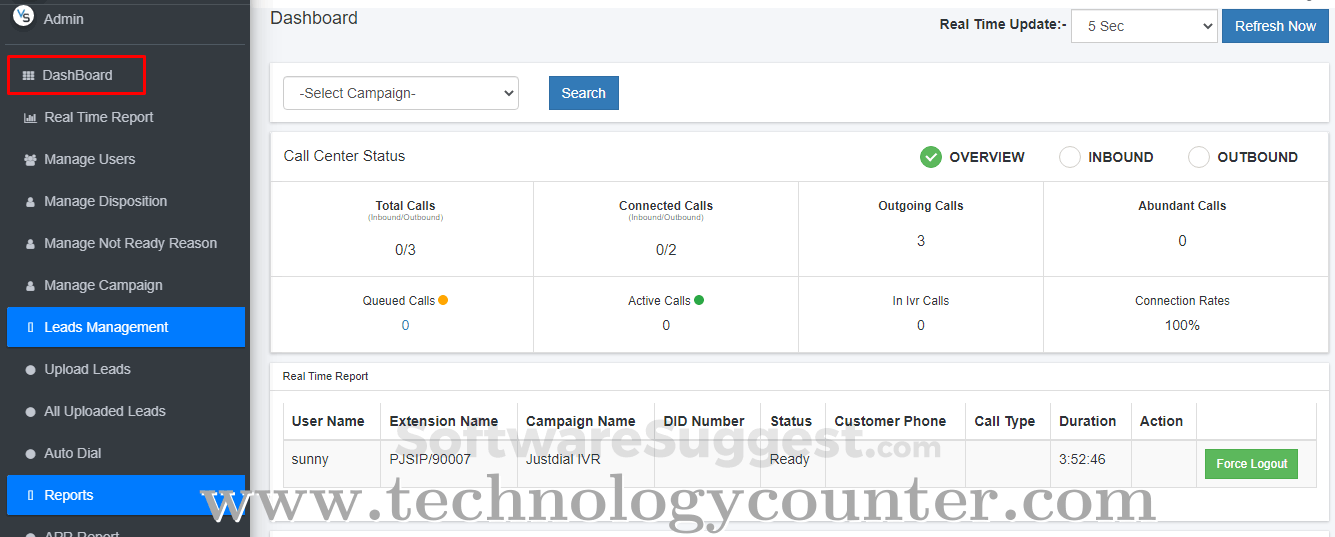Click the Connection Rates value 100%
The height and width of the screenshot is (537, 1335).
(1182, 325)
